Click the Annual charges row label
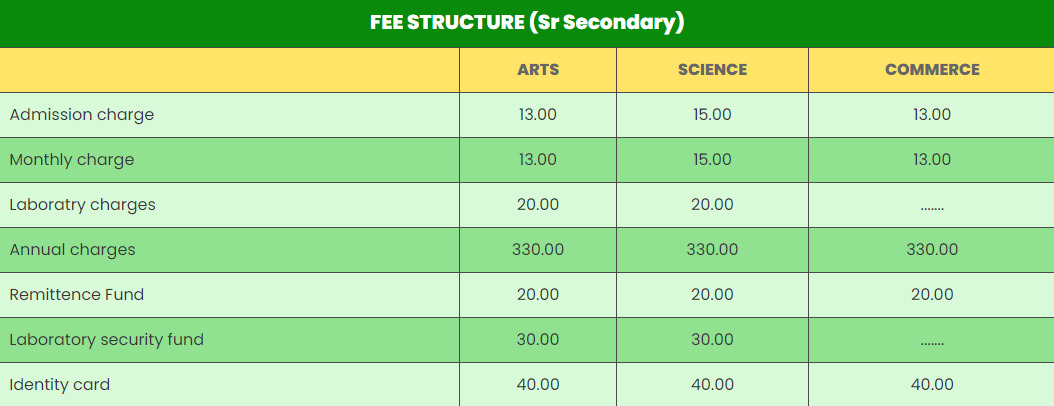Screen dimensions: 1054x406 pyautogui.click(x=72, y=250)
